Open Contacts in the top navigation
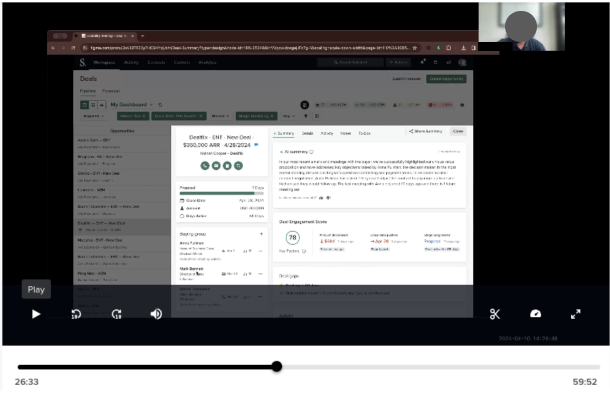Image resolution: width=610 pixels, height=396 pixels. click(x=156, y=62)
